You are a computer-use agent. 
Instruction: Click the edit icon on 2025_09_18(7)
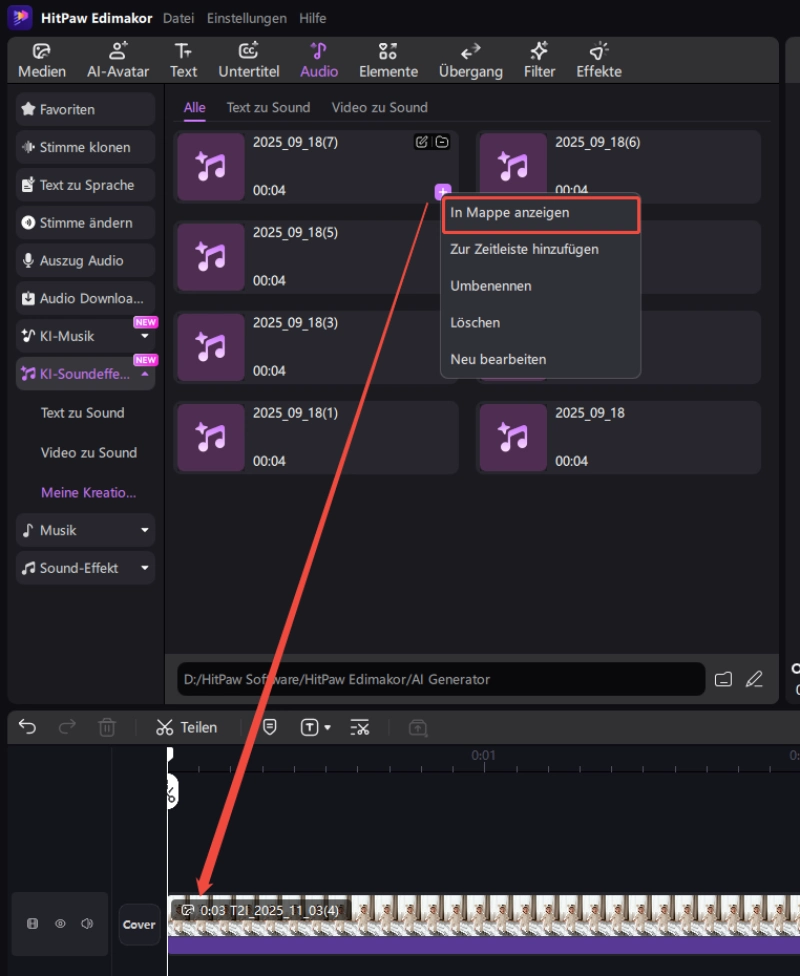(x=422, y=142)
